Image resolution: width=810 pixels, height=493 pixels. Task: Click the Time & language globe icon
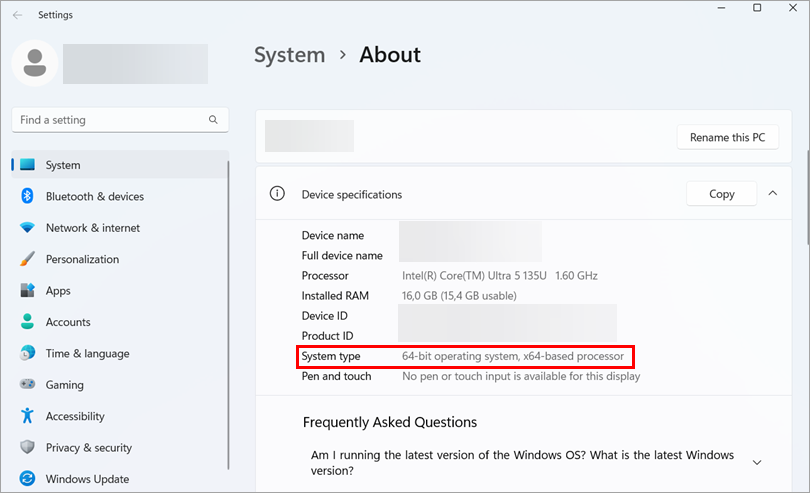[x=27, y=353]
